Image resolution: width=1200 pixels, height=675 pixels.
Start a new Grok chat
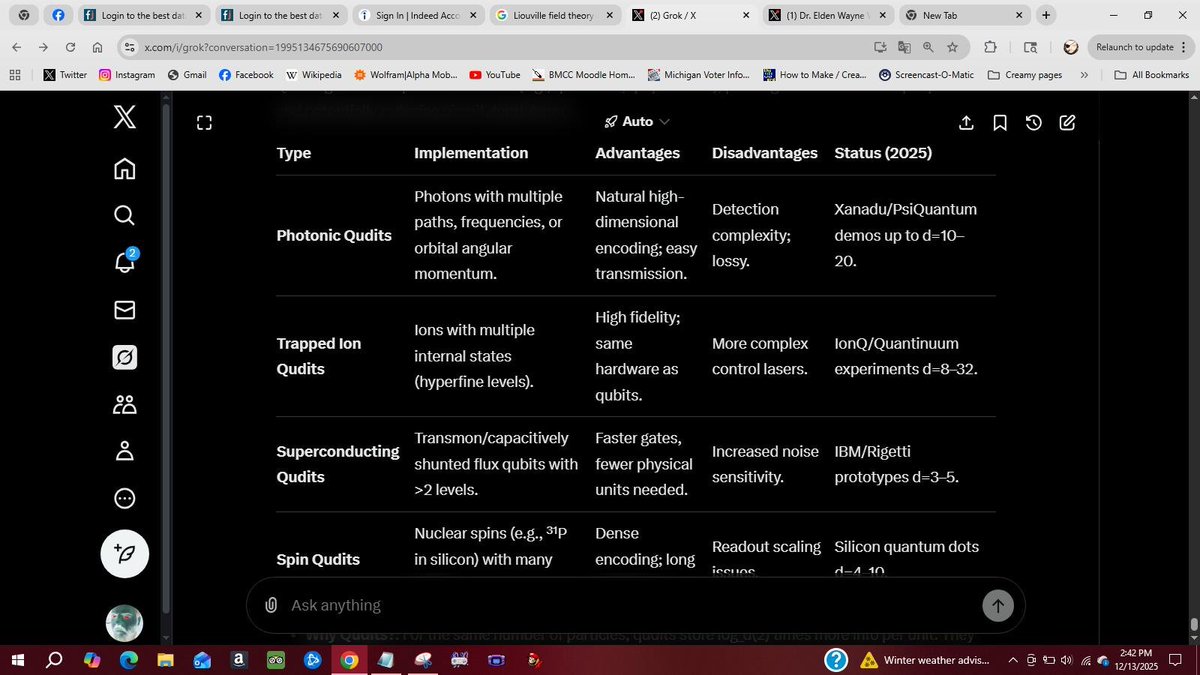click(1067, 122)
